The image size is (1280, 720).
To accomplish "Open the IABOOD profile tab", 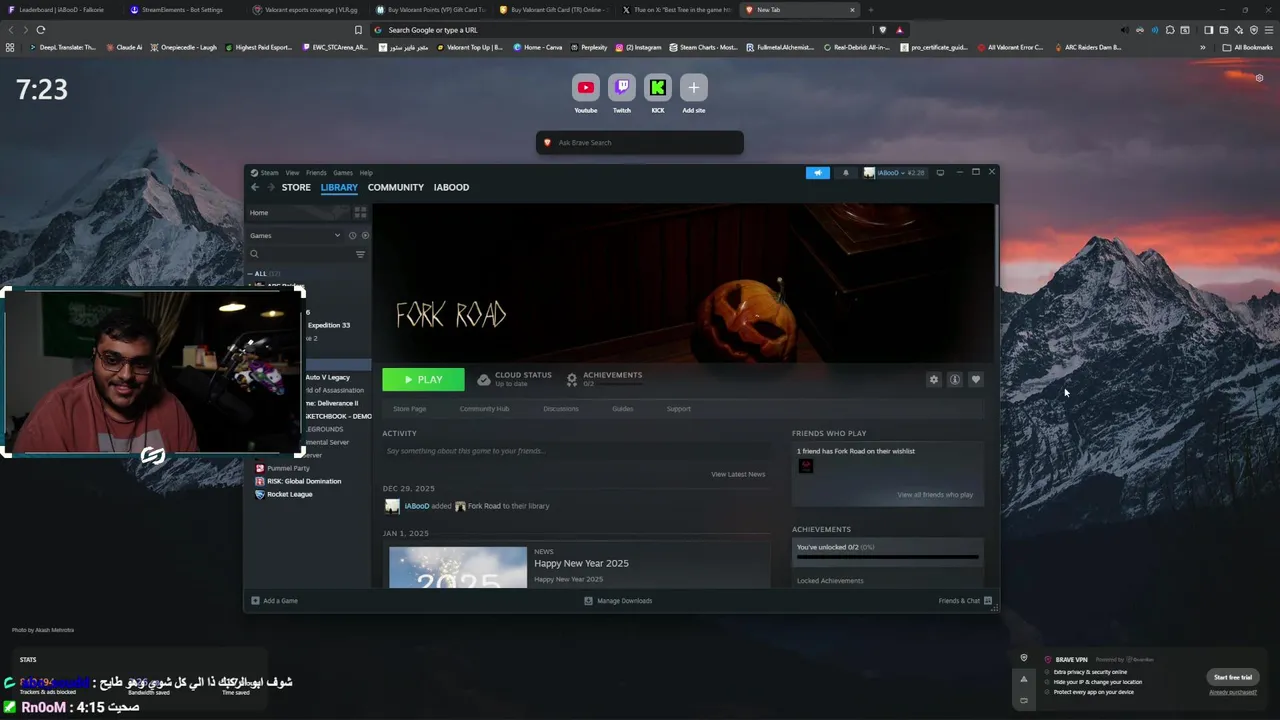I will coord(451,187).
